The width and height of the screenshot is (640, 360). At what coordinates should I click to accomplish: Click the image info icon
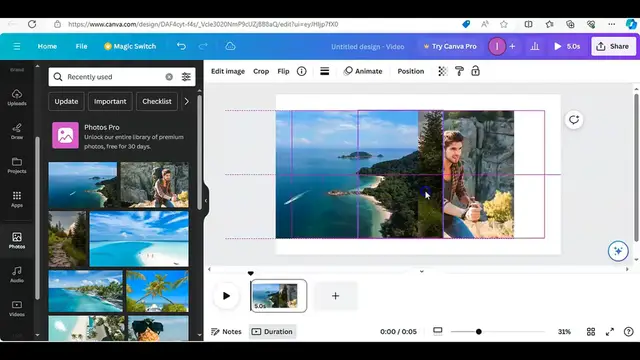point(301,71)
